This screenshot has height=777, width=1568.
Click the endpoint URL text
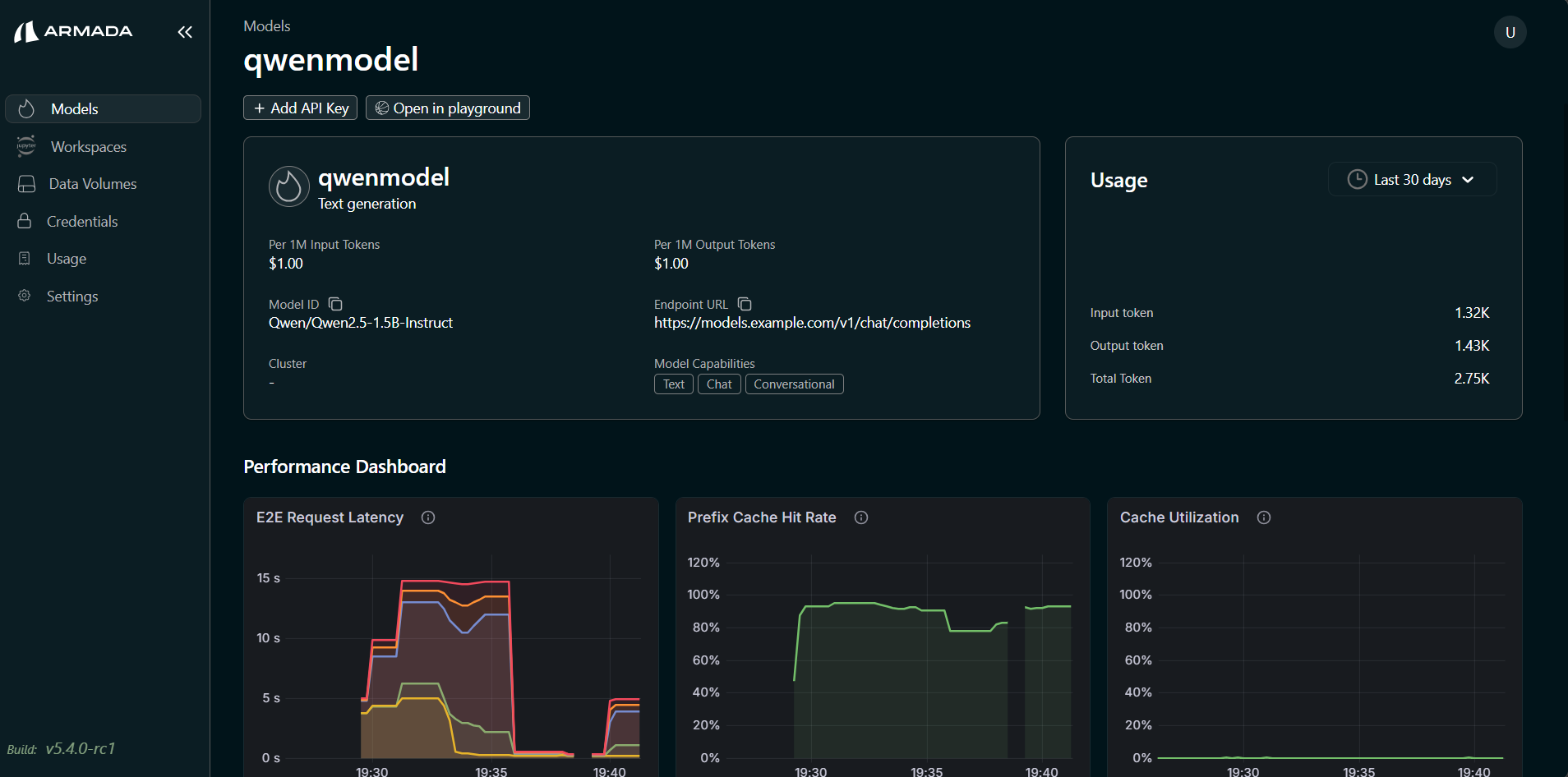[812, 323]
